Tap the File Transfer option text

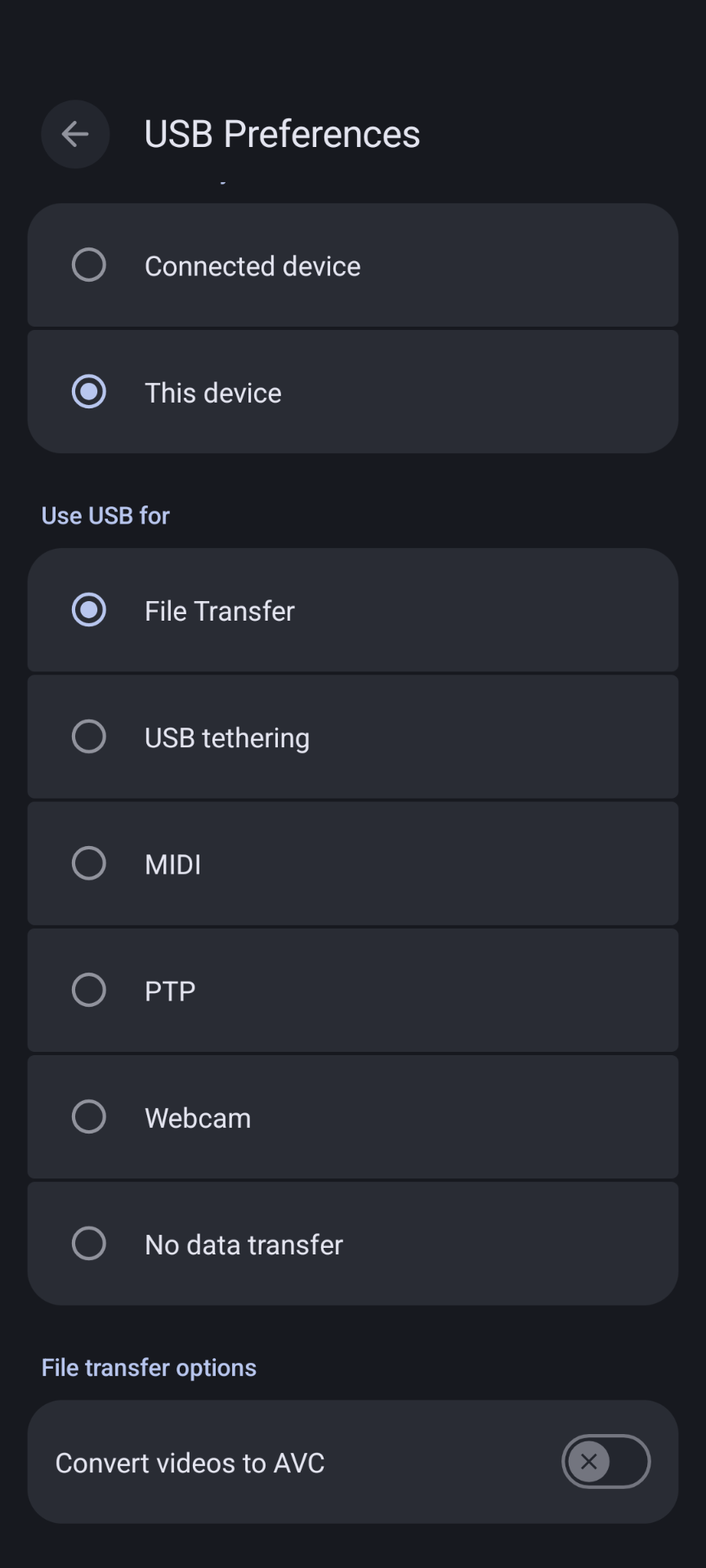coord(220,611)
